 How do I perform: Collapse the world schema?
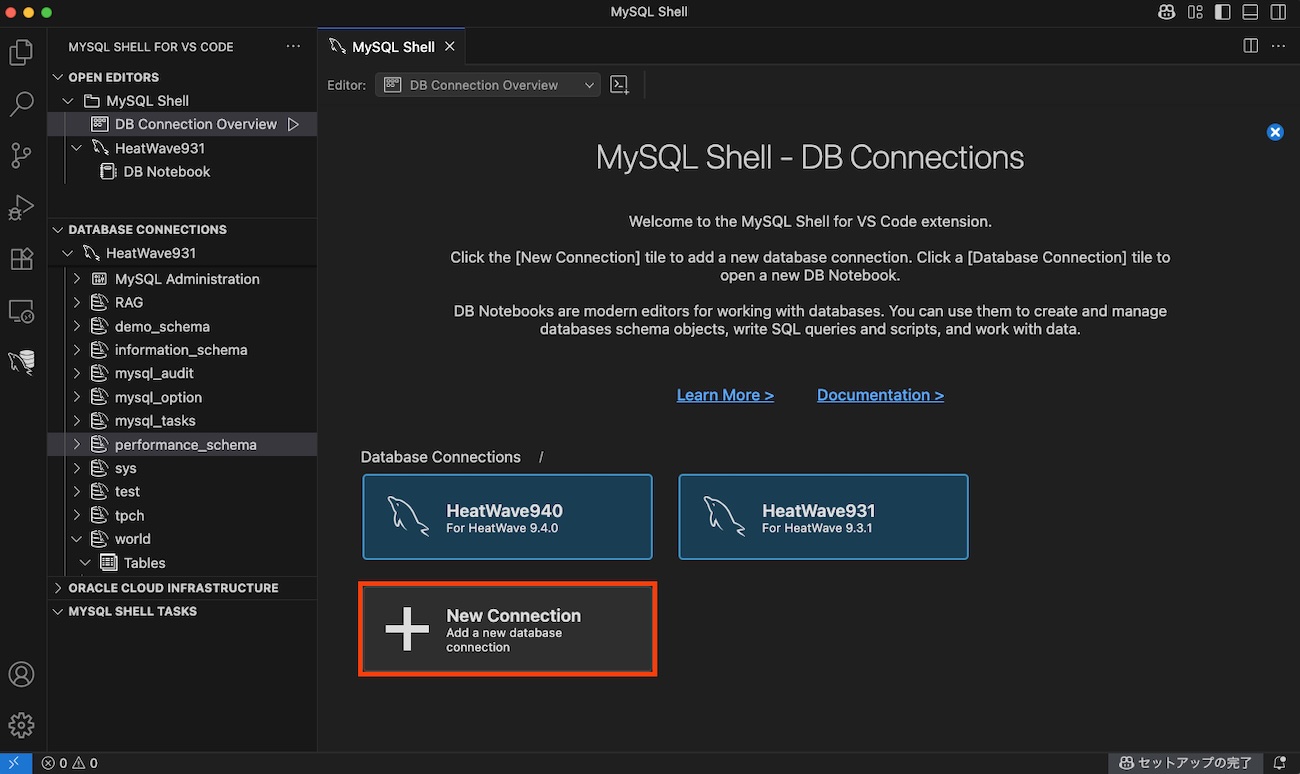click(77, 539)
